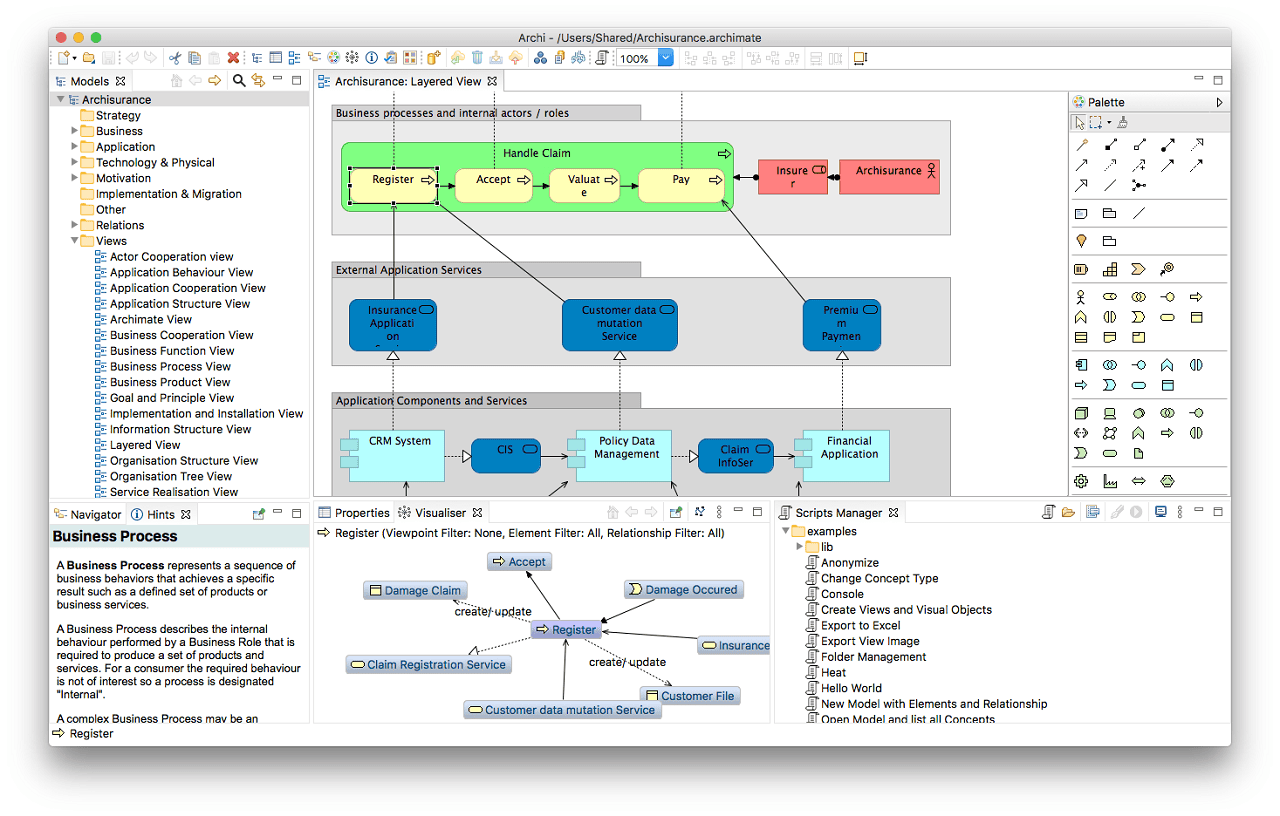The height and width of the screenshot is (816, 1280).
Task: Click the Customer File node in Visualiser
Action: (x=690, y=696)
